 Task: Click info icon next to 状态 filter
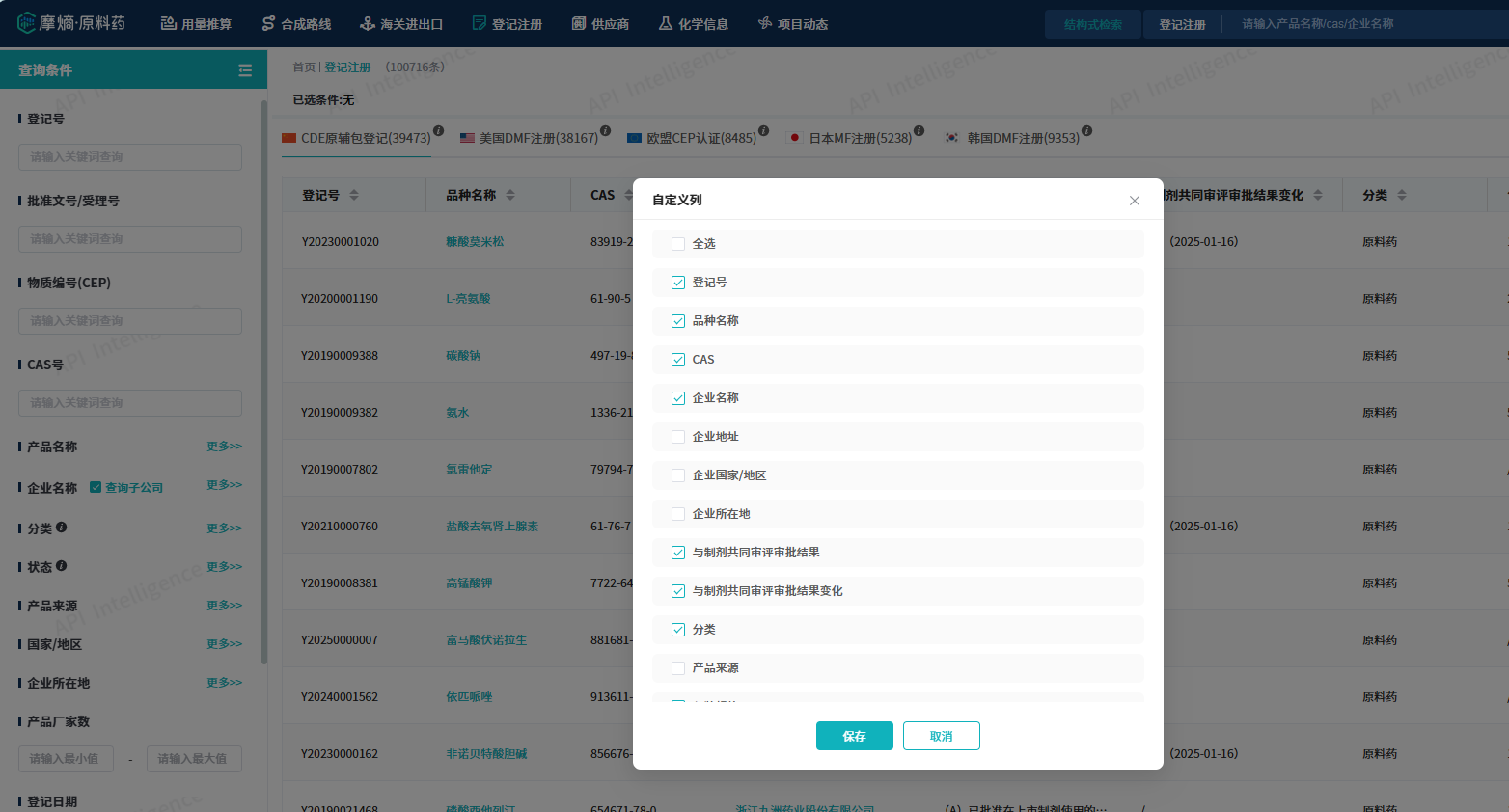click(62, 566)
